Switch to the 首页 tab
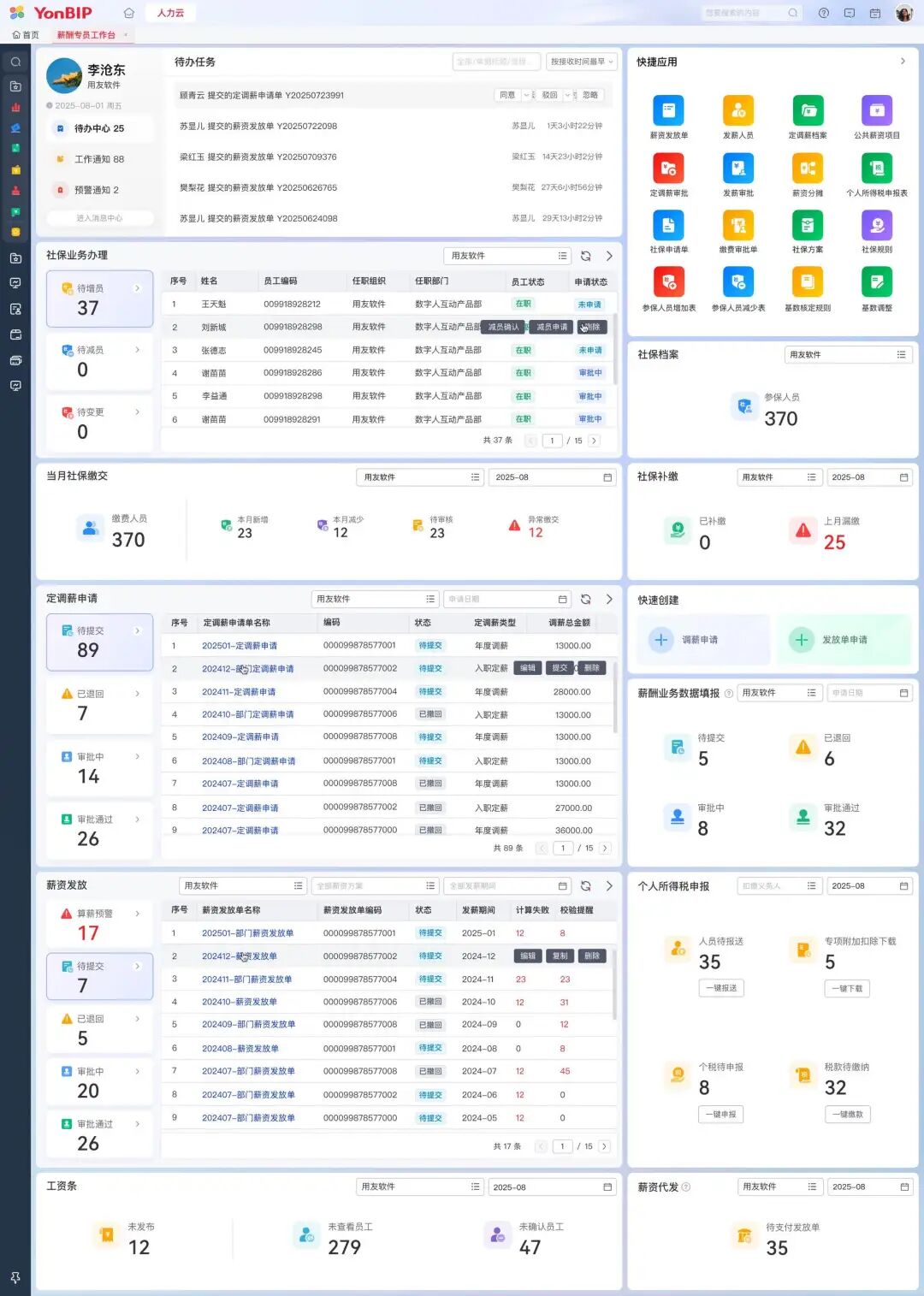Image resolution: width=924 pixels, height=1296 pixels. pyautogui.click(x=26, y=35)
